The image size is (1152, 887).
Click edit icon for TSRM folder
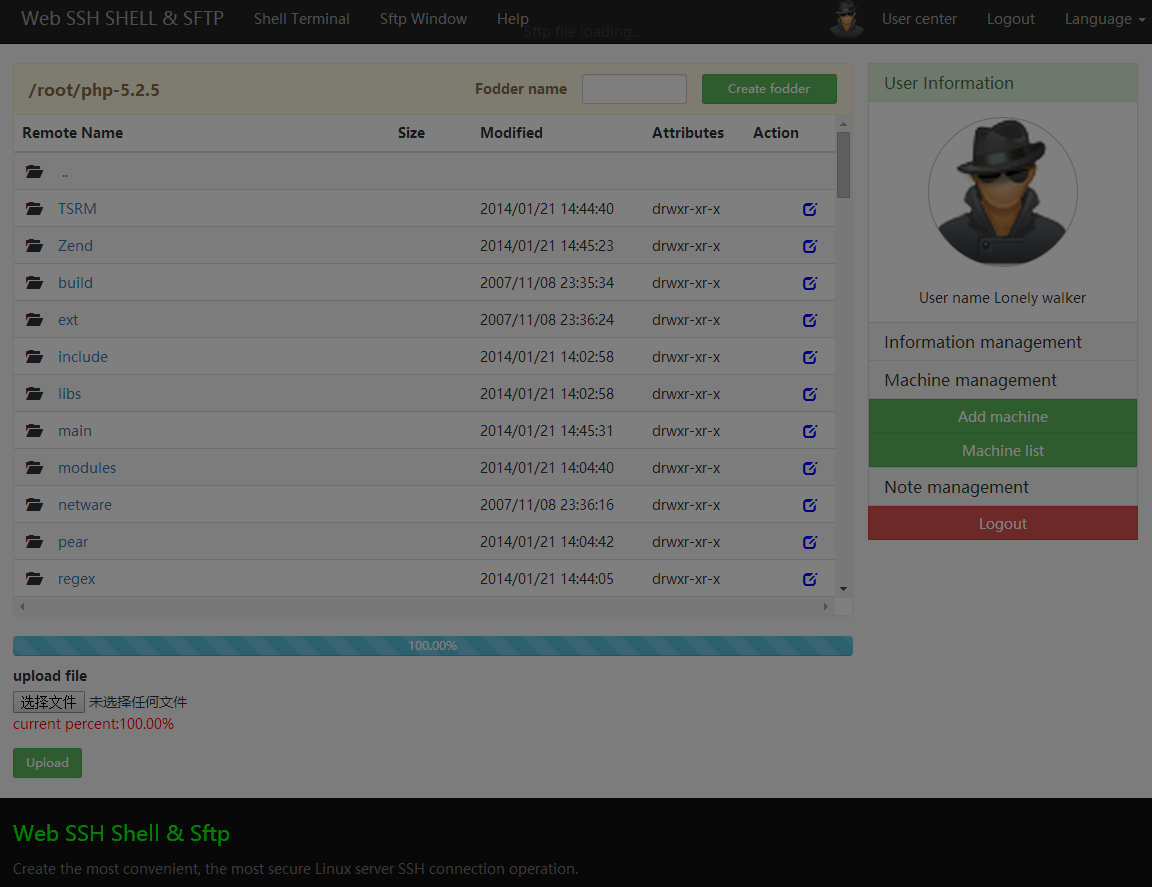click(x=810, y=209)
